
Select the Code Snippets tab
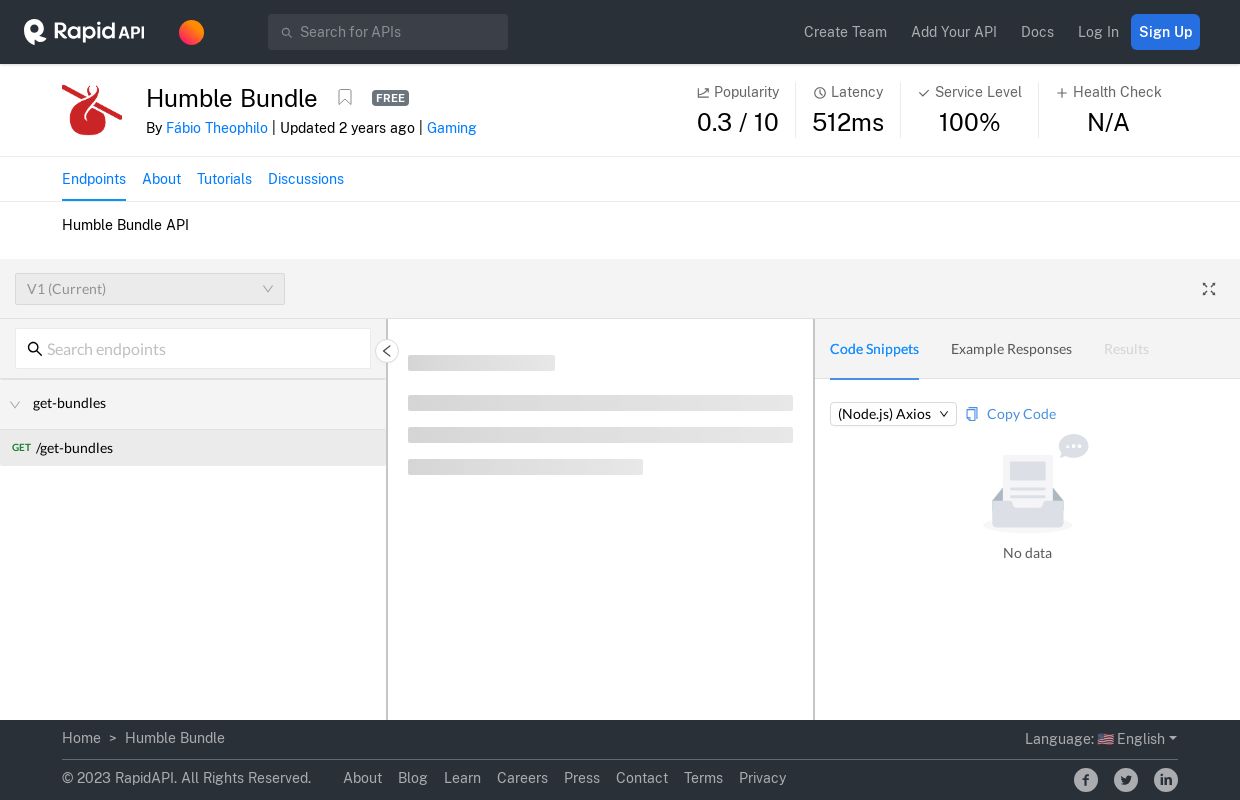(x=874, y=349)
